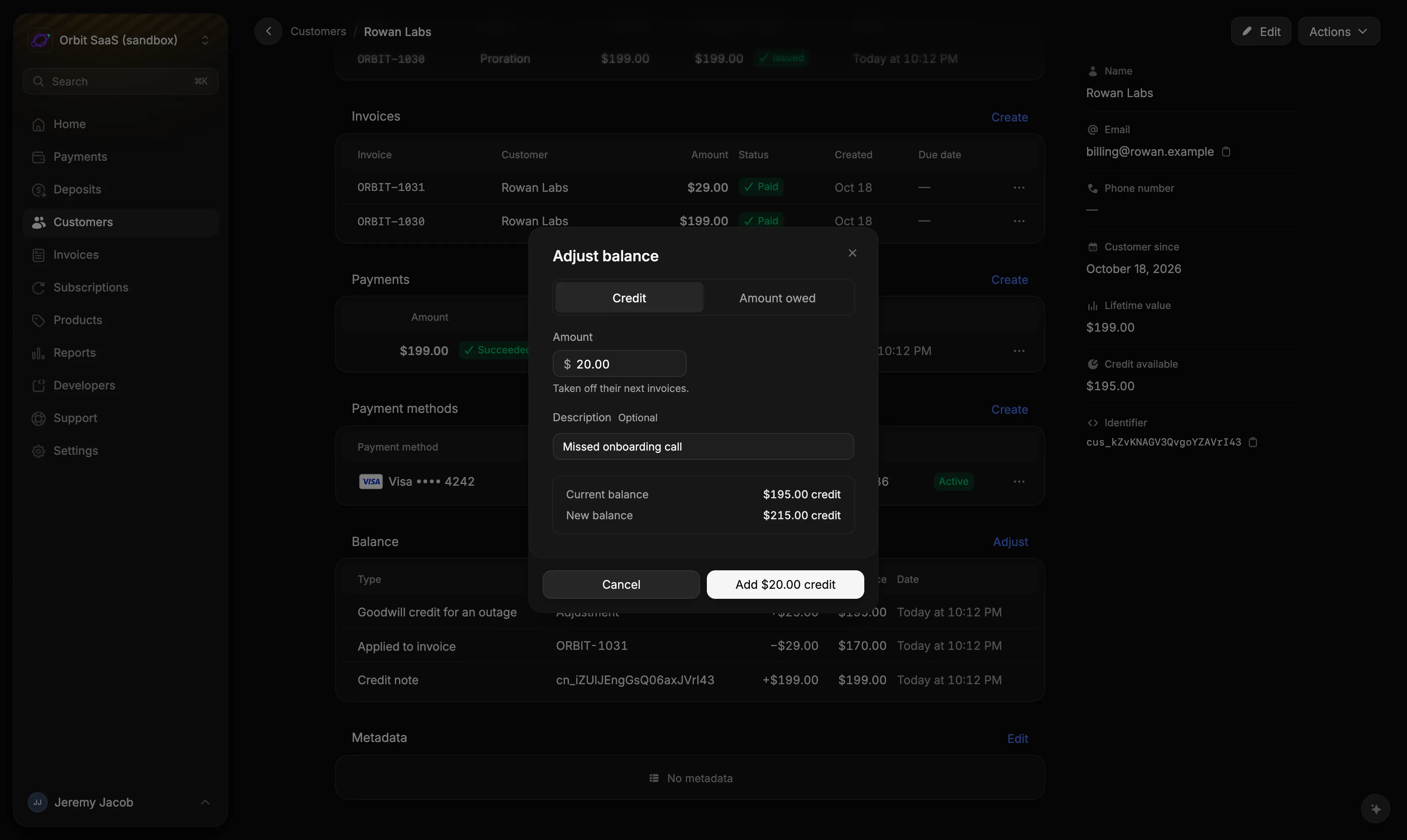Click the sidebar Search box
1407x840 pixels.
point(120,81)
